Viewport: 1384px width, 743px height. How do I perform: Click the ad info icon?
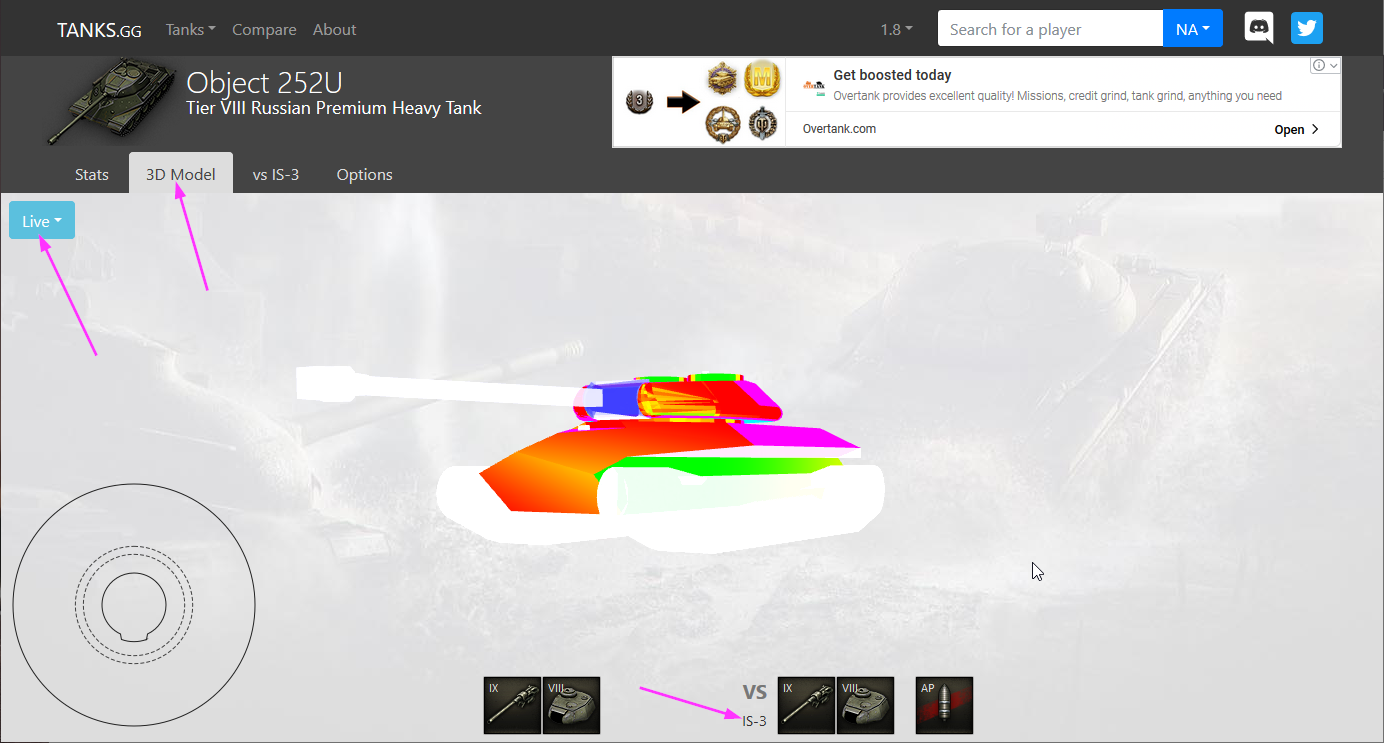1318,65
